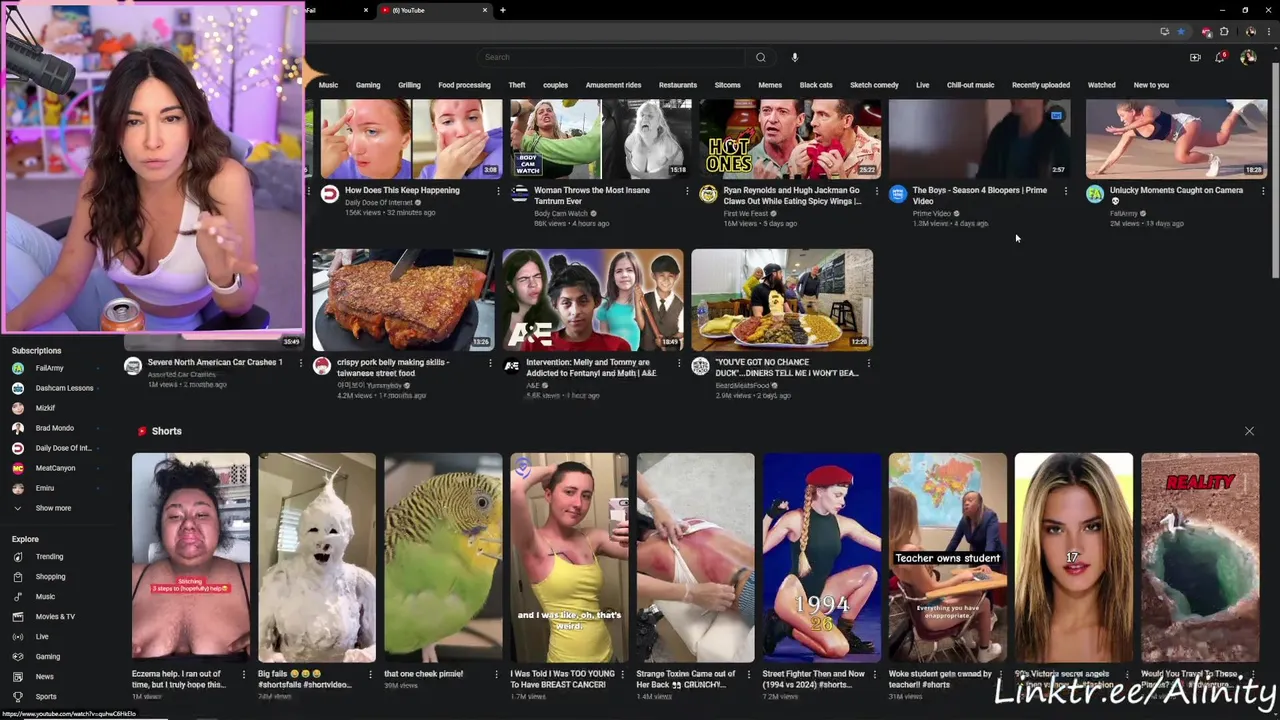Open options for The Boys Season 4 Bloopers
1280x720 pixels.
pyautogui.click(x=1066, y=191)
